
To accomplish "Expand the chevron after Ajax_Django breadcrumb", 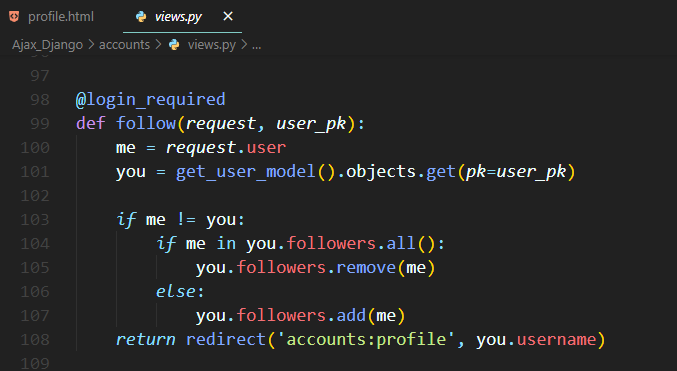I will click(91, 44).
